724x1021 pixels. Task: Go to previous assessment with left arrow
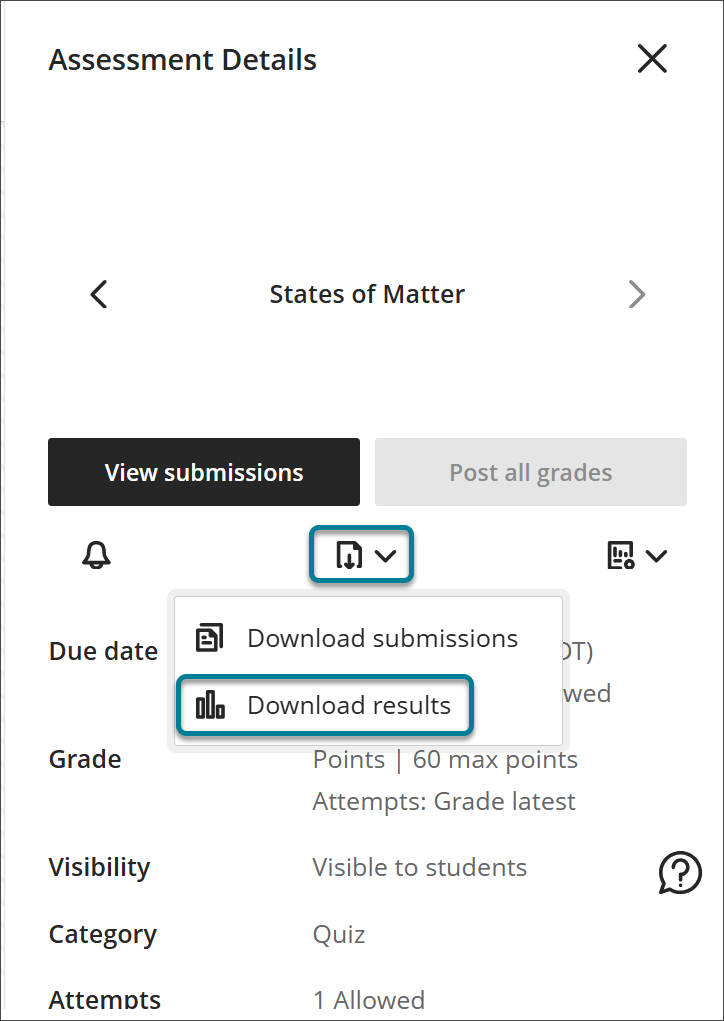click(x=98, y=294)
